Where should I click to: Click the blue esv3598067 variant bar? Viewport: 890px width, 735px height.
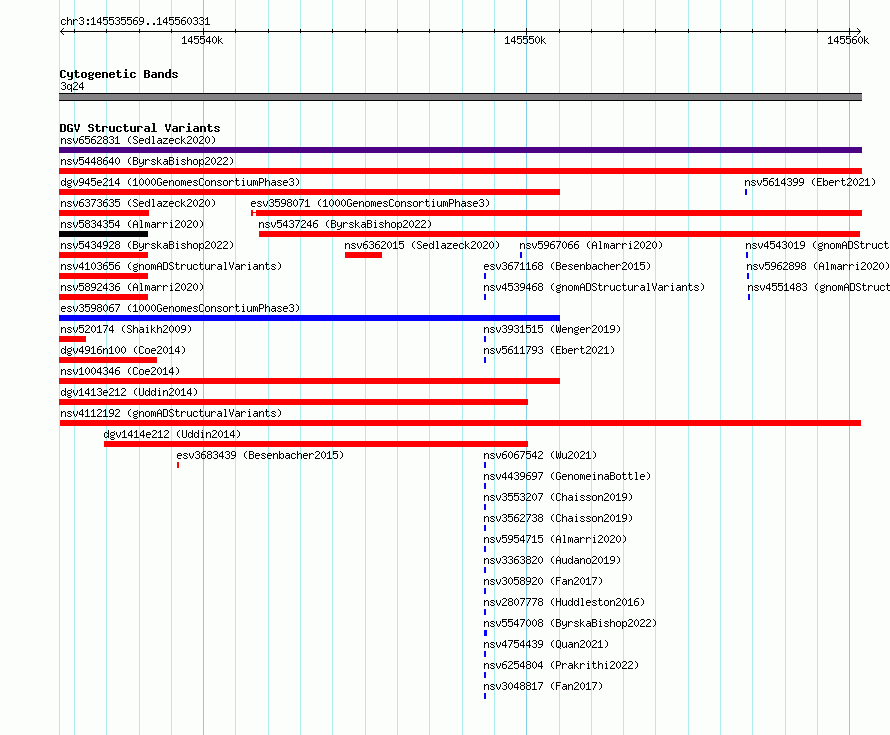(309, 318)
